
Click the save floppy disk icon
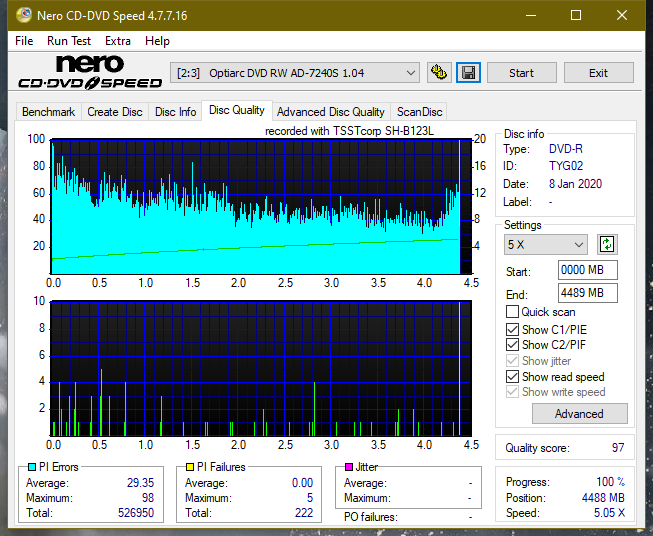click(469, 73)
